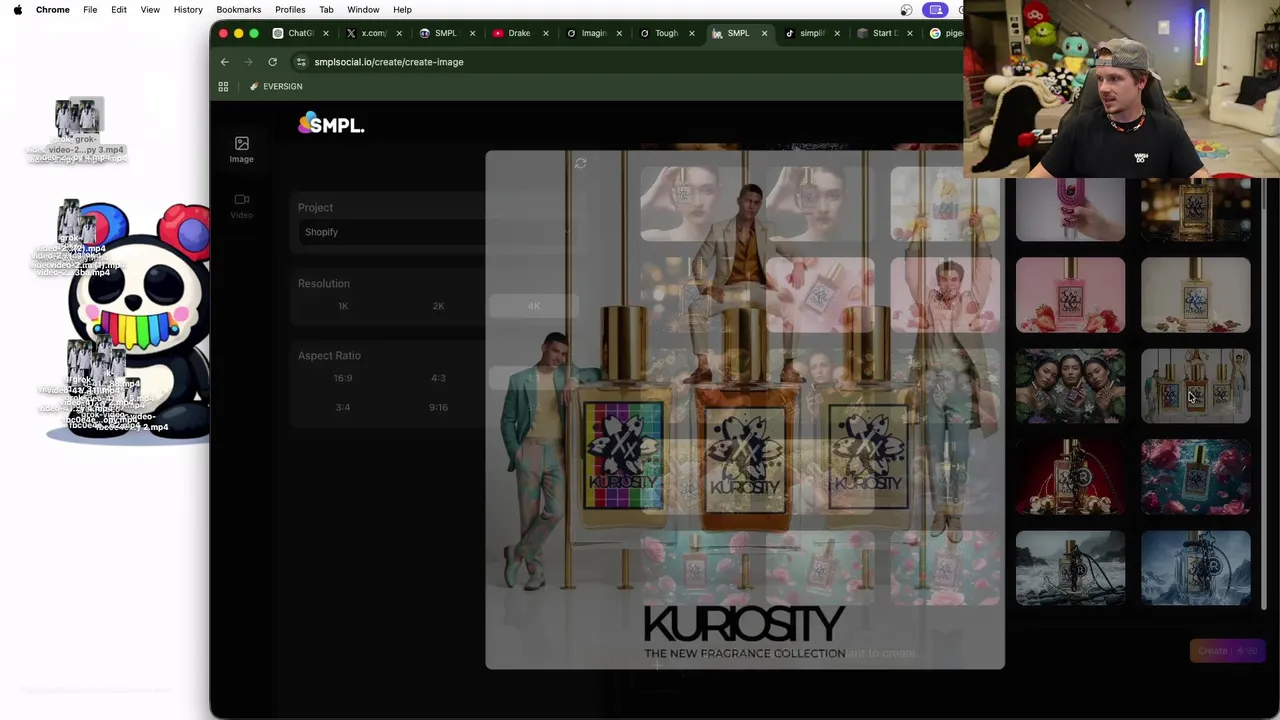The image size is (1280, 720).
Task: Open the Profiles menu
Action: [290, 10]
